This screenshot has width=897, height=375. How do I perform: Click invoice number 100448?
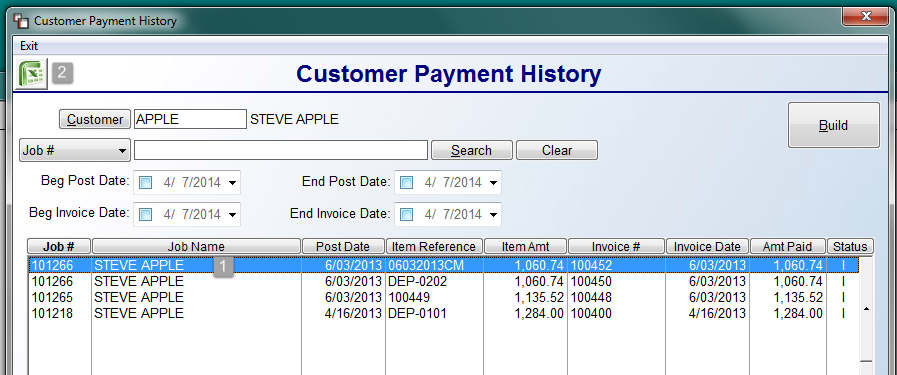pyautogui.click(x=591, y=297)
